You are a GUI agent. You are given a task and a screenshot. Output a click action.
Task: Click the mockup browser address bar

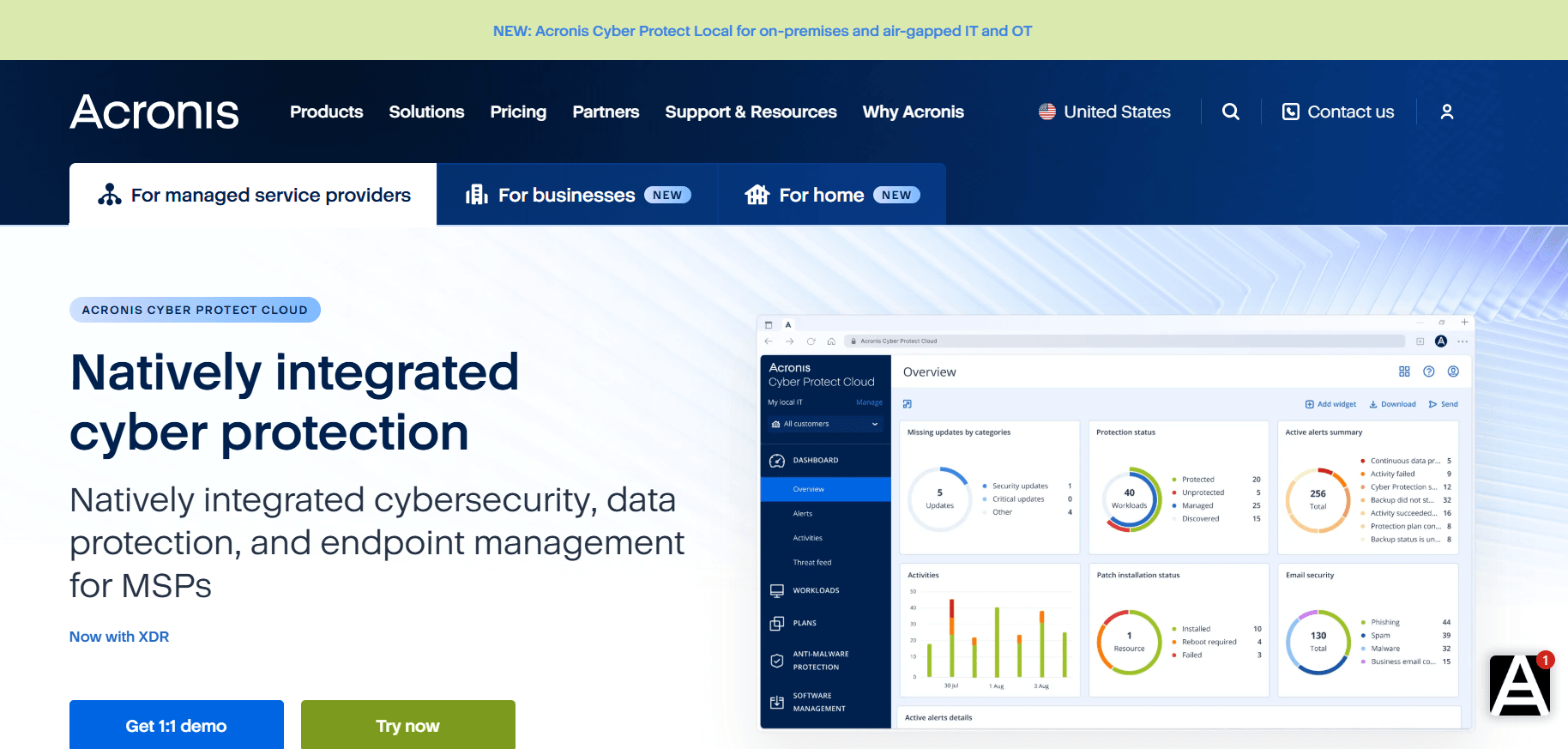[1125, 341]
